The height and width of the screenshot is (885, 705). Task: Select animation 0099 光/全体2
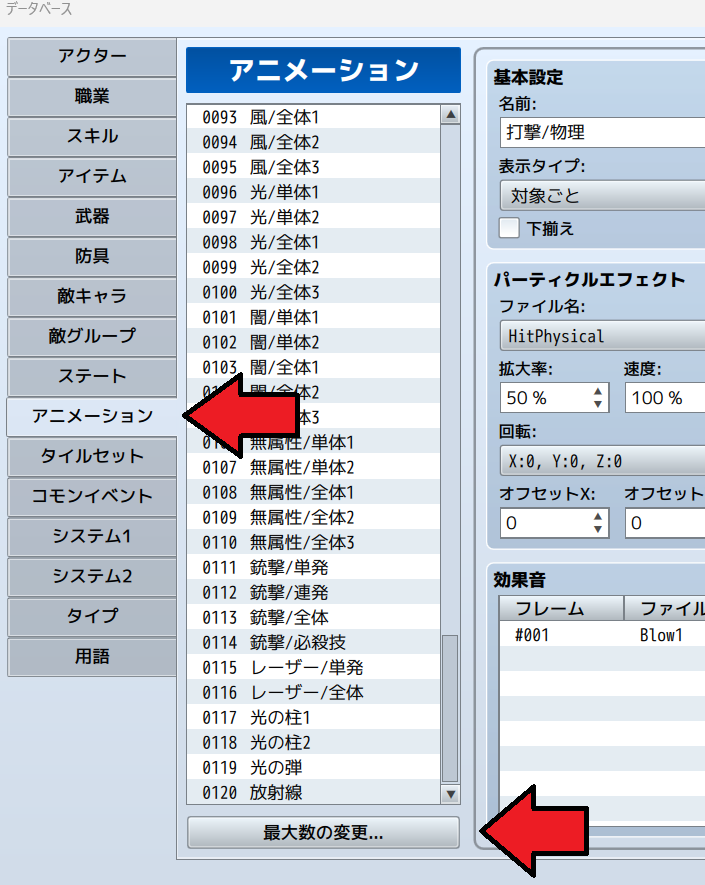tap(313, 267)
